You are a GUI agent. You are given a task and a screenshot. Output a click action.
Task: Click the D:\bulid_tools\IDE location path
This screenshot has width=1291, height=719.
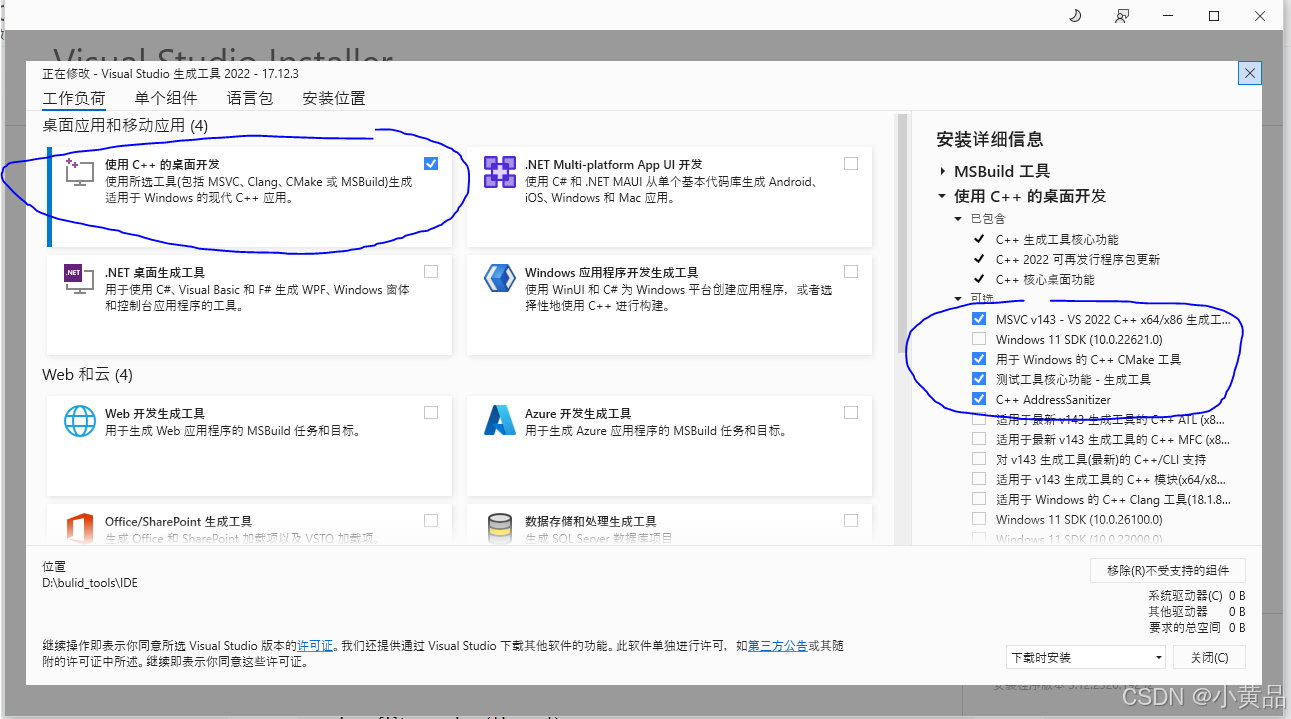(x=90, y=582)
